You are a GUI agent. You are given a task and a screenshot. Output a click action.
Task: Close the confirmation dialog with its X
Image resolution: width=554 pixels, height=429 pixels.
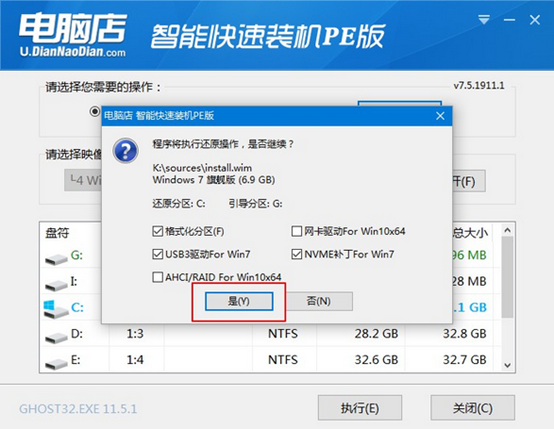tap(440, 116)
